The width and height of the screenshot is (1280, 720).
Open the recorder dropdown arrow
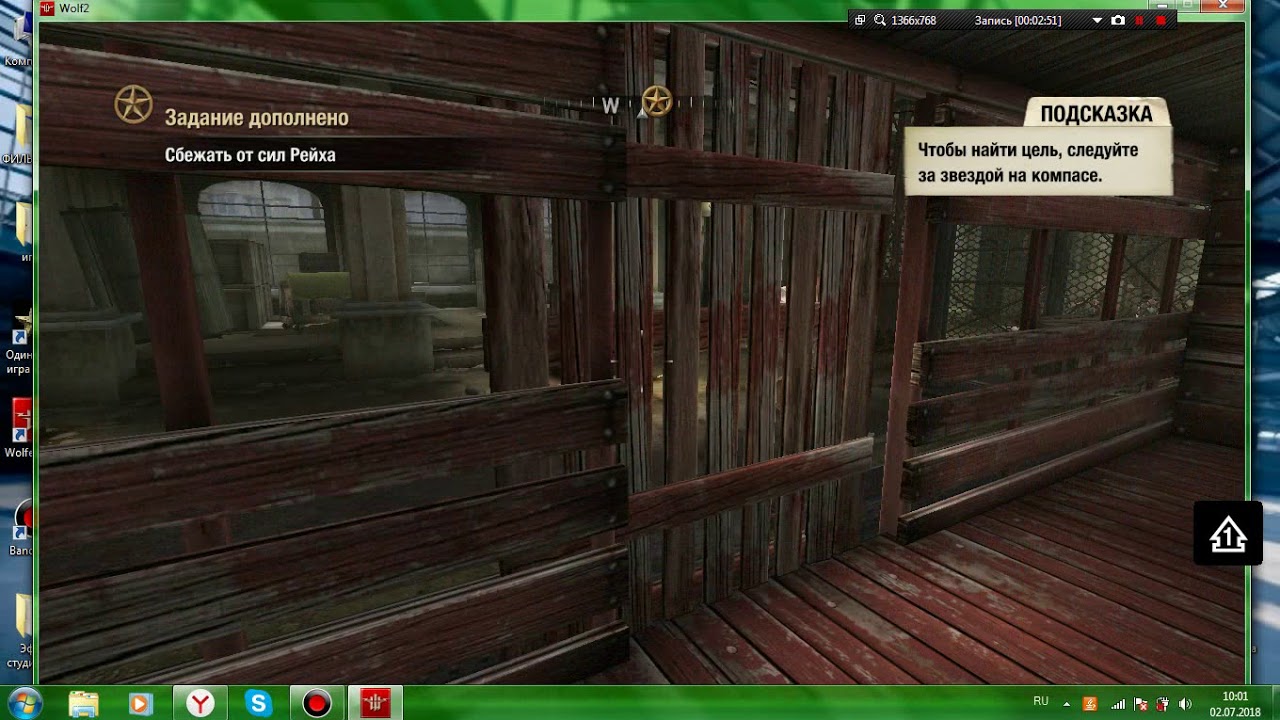pyautogui.click(x=1097, y=20)
